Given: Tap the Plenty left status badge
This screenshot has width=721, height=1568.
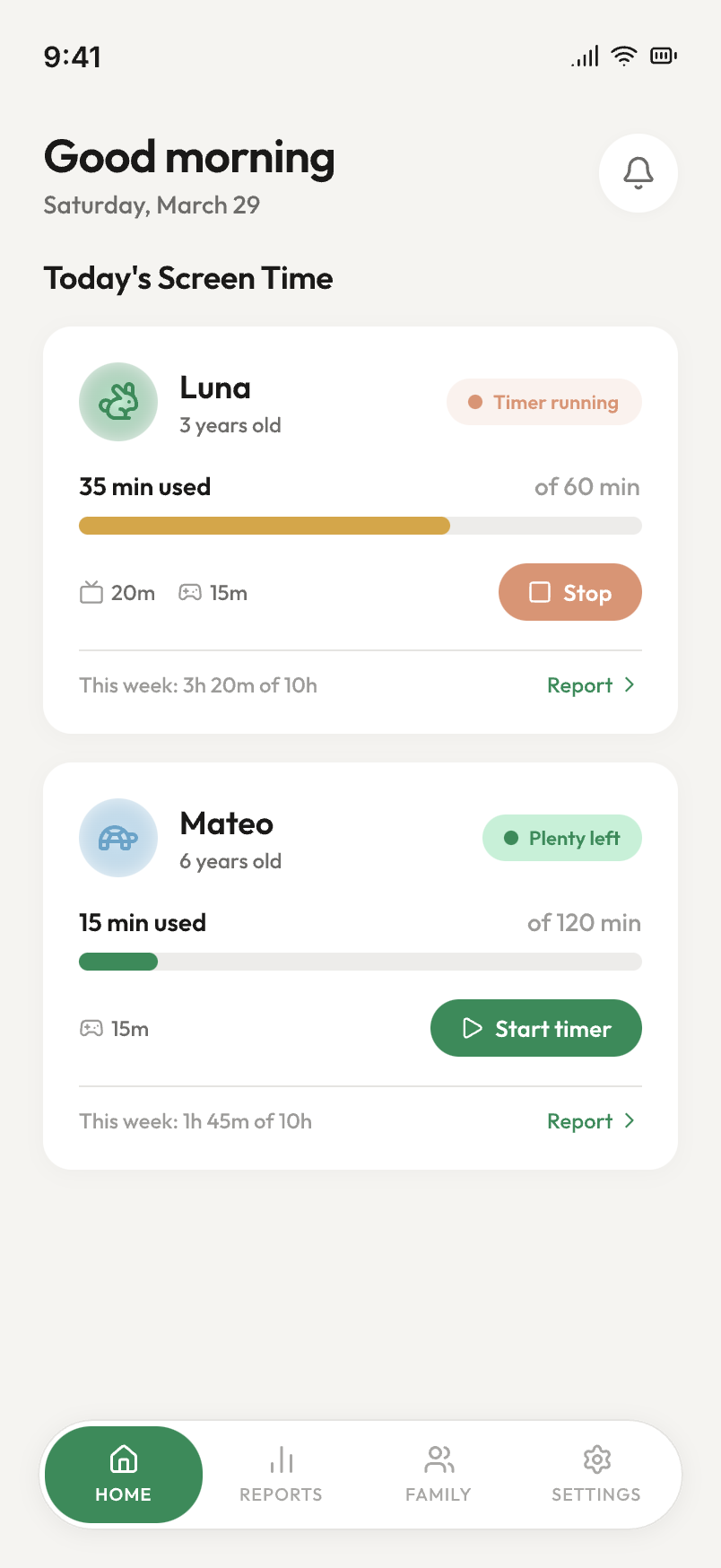Looking at the screenshot, I should click(x=561, y=838).
